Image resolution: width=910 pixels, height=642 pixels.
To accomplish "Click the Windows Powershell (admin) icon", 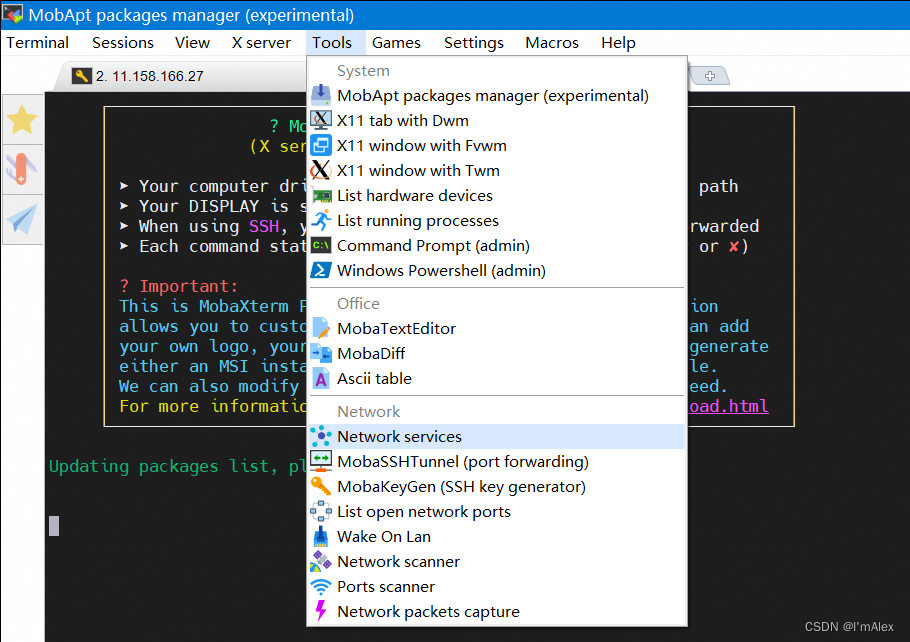I will coord(321,270).
